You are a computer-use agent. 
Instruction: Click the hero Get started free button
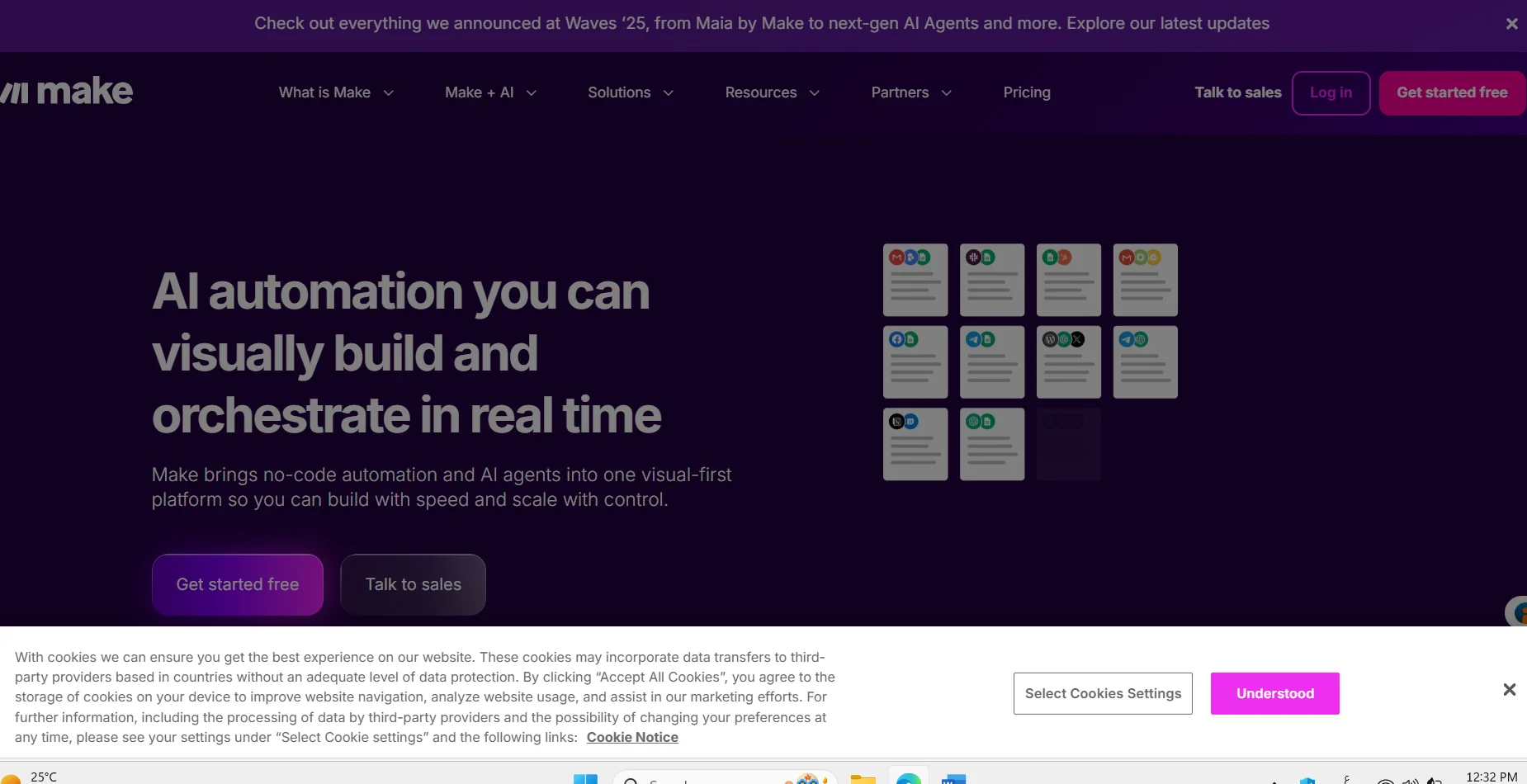coord(238,584)
